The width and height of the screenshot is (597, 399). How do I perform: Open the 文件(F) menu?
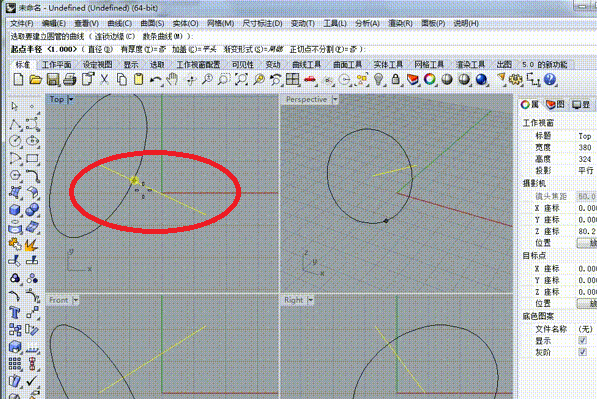(21, 23)
